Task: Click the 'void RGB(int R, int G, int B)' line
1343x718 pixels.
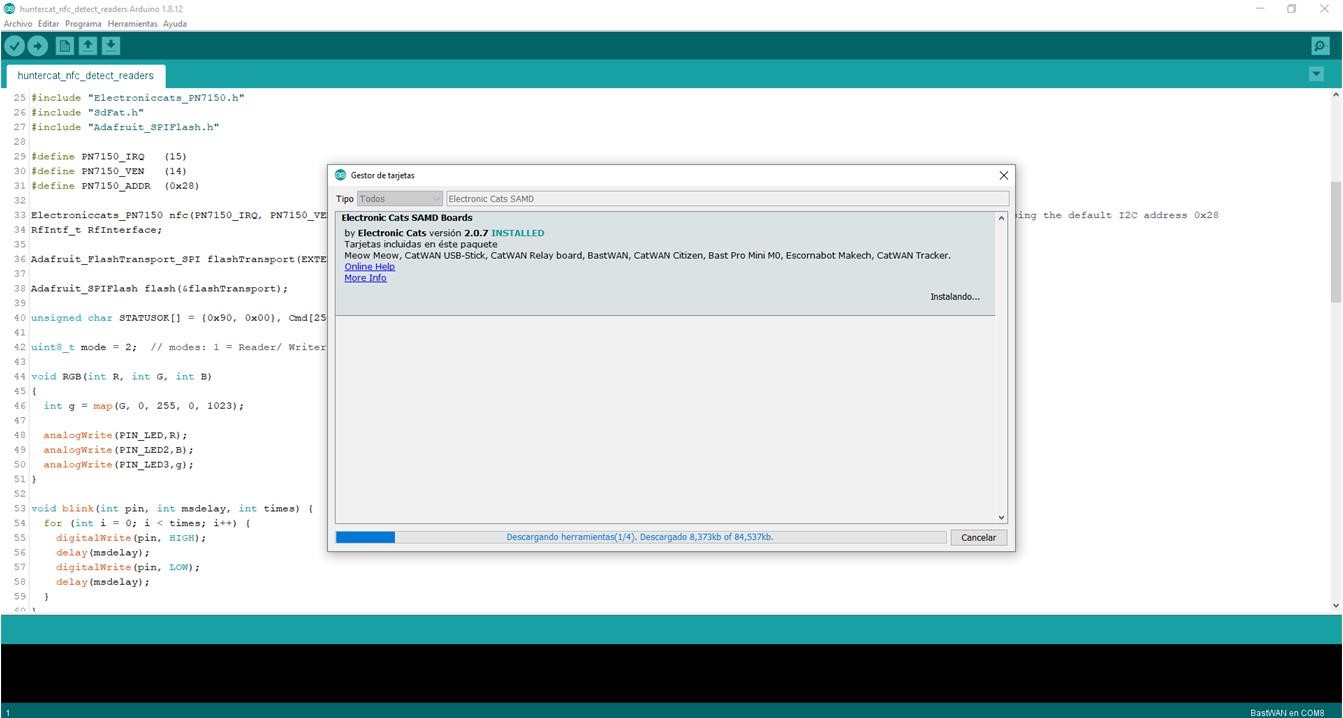Action: click(121, 377)
